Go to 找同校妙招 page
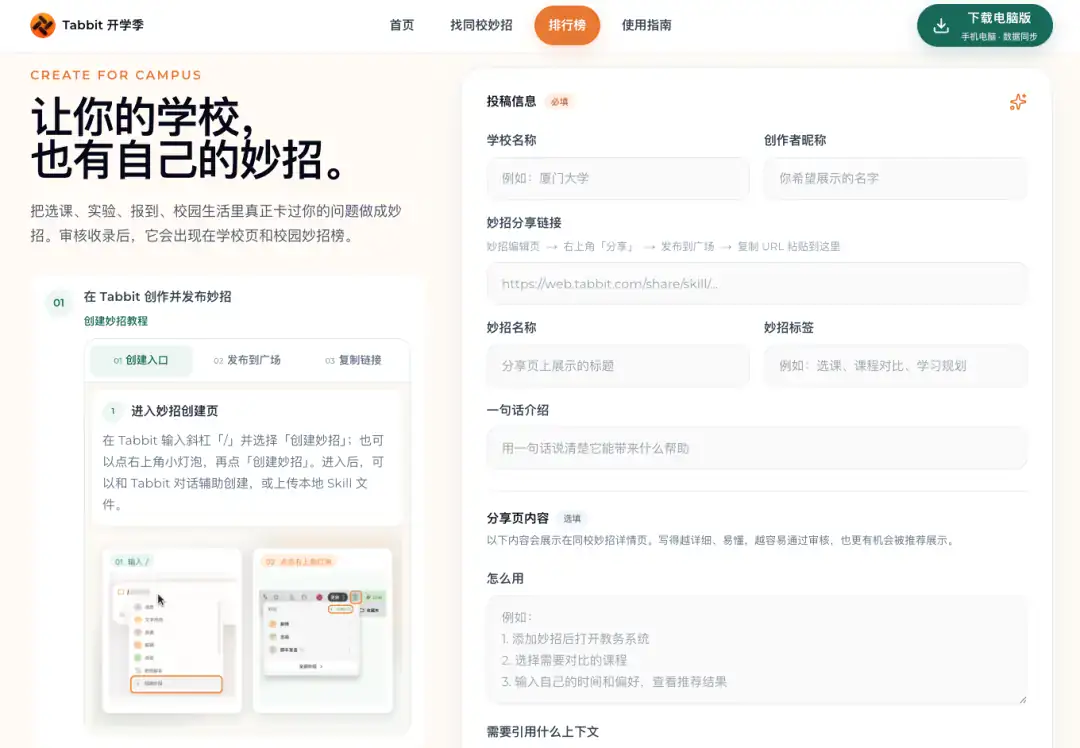Image resolution: width=1080 pixels, height=748 pixels. point(481,25)
